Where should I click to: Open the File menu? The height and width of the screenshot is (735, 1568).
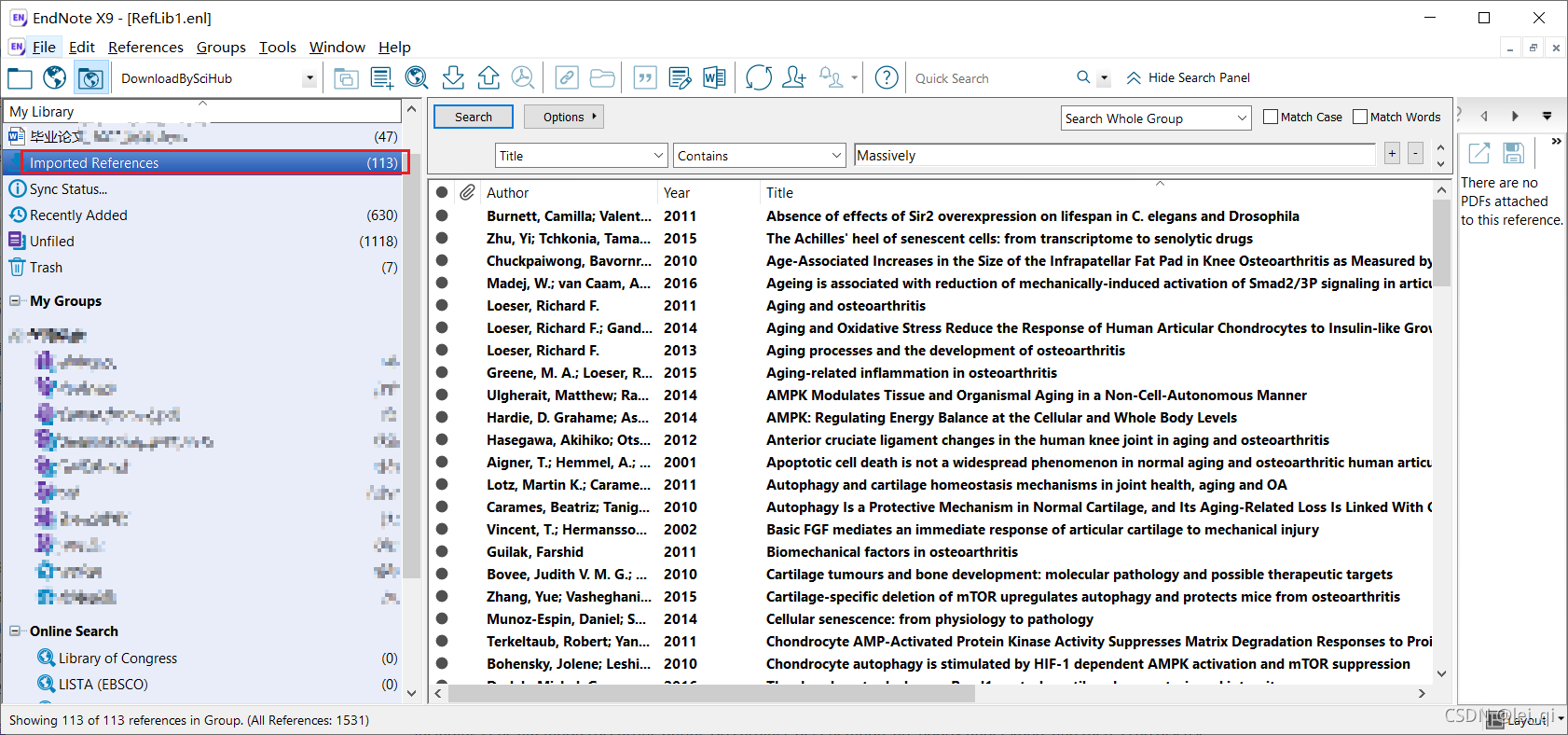tap(44, 47)
